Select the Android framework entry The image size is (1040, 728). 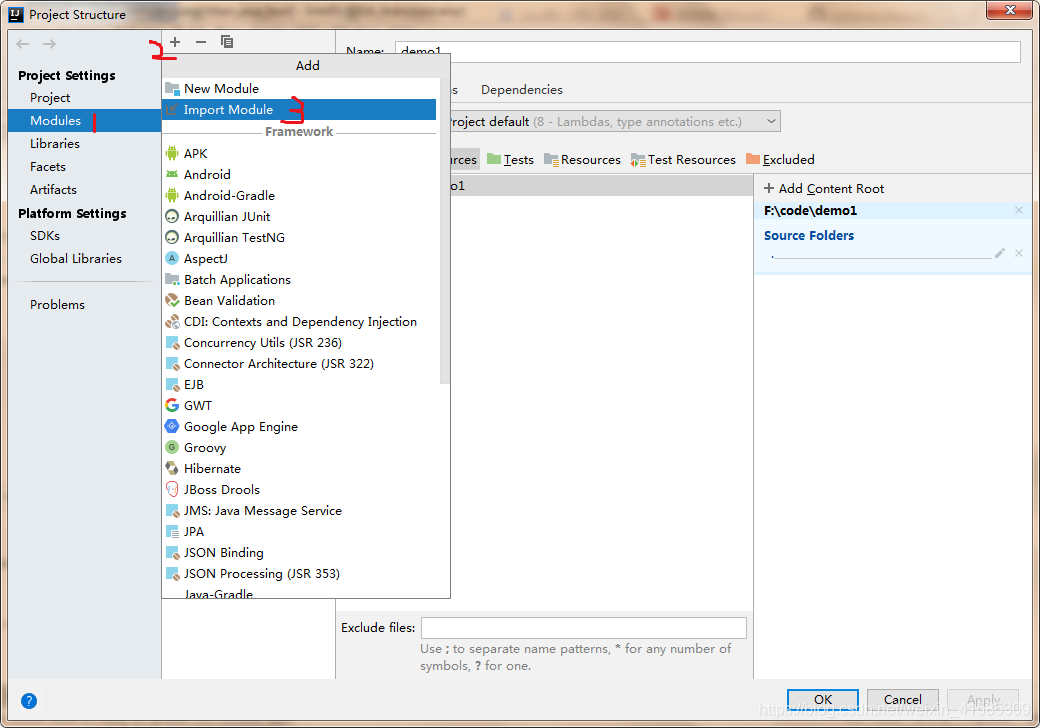pos(301,174)
